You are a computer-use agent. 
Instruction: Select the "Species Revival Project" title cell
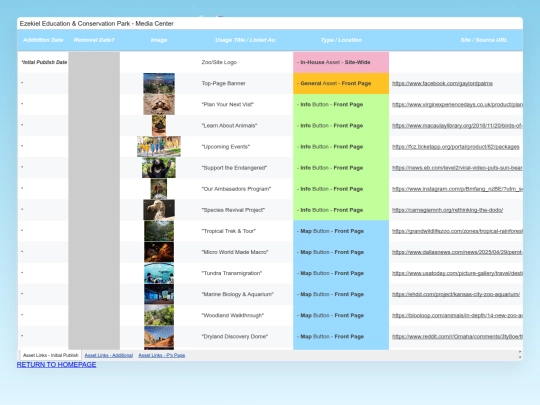(246, 210)
